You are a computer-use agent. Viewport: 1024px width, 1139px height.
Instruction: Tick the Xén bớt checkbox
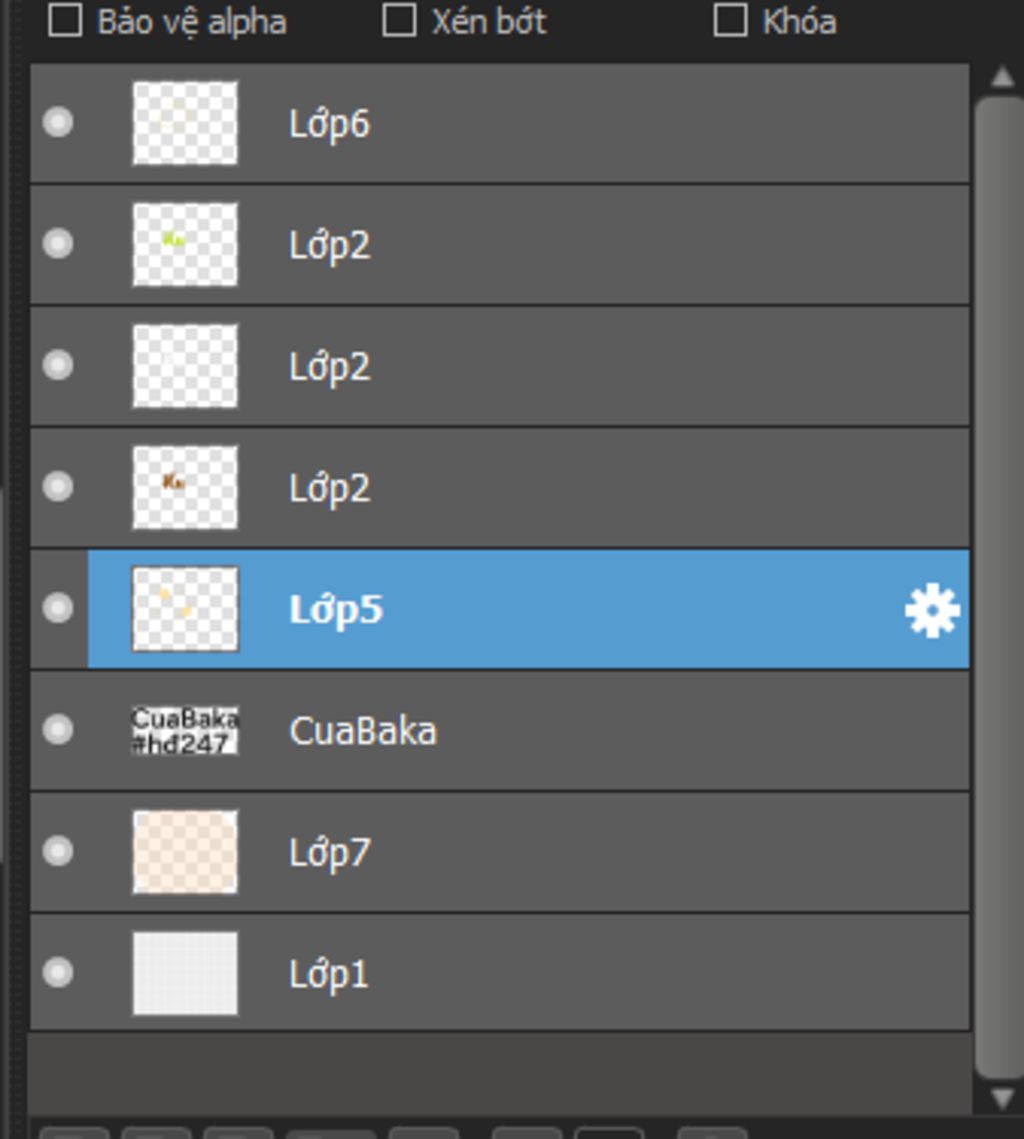(399, 20)
